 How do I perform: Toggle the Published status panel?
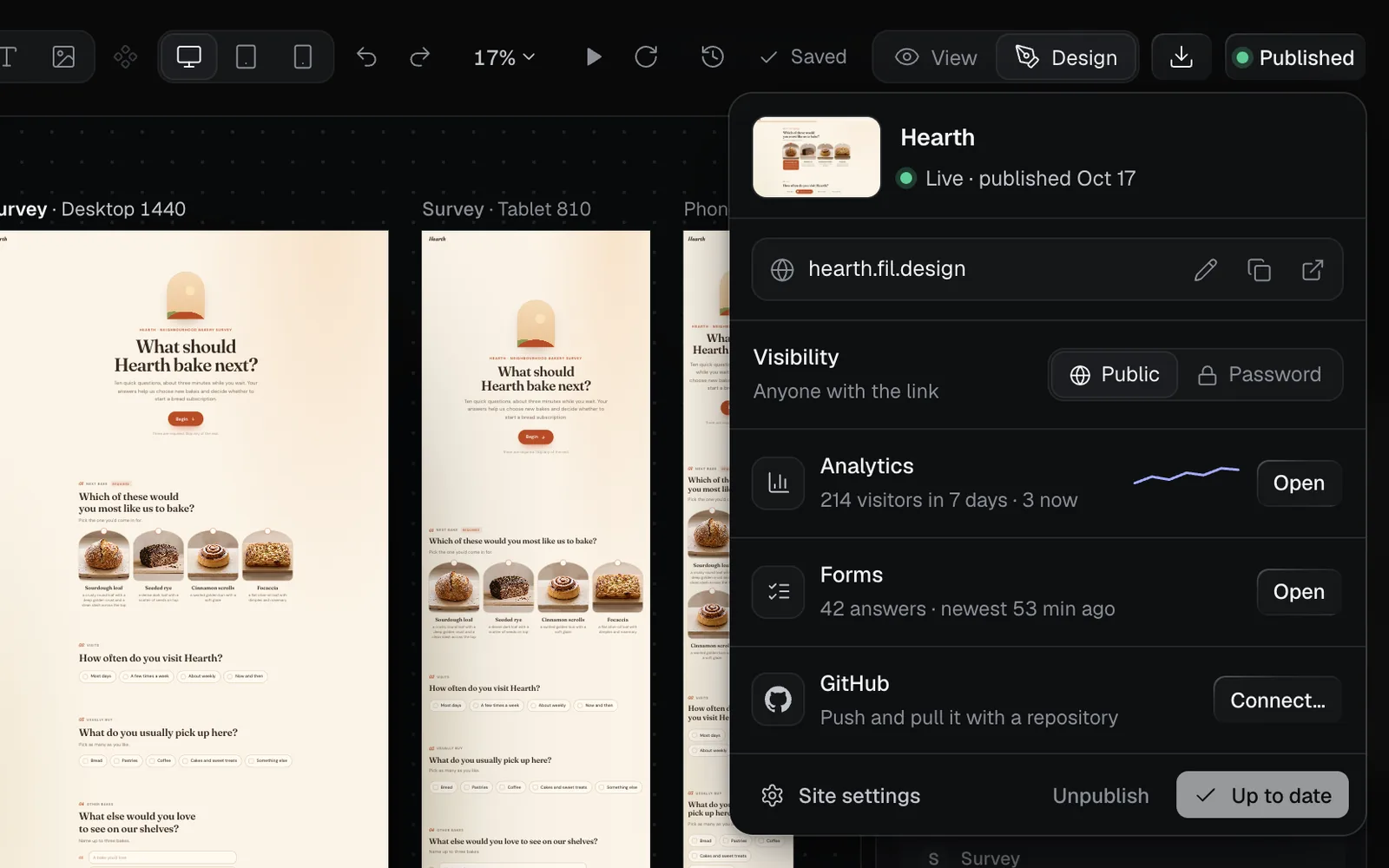(x=1294, y=57)
